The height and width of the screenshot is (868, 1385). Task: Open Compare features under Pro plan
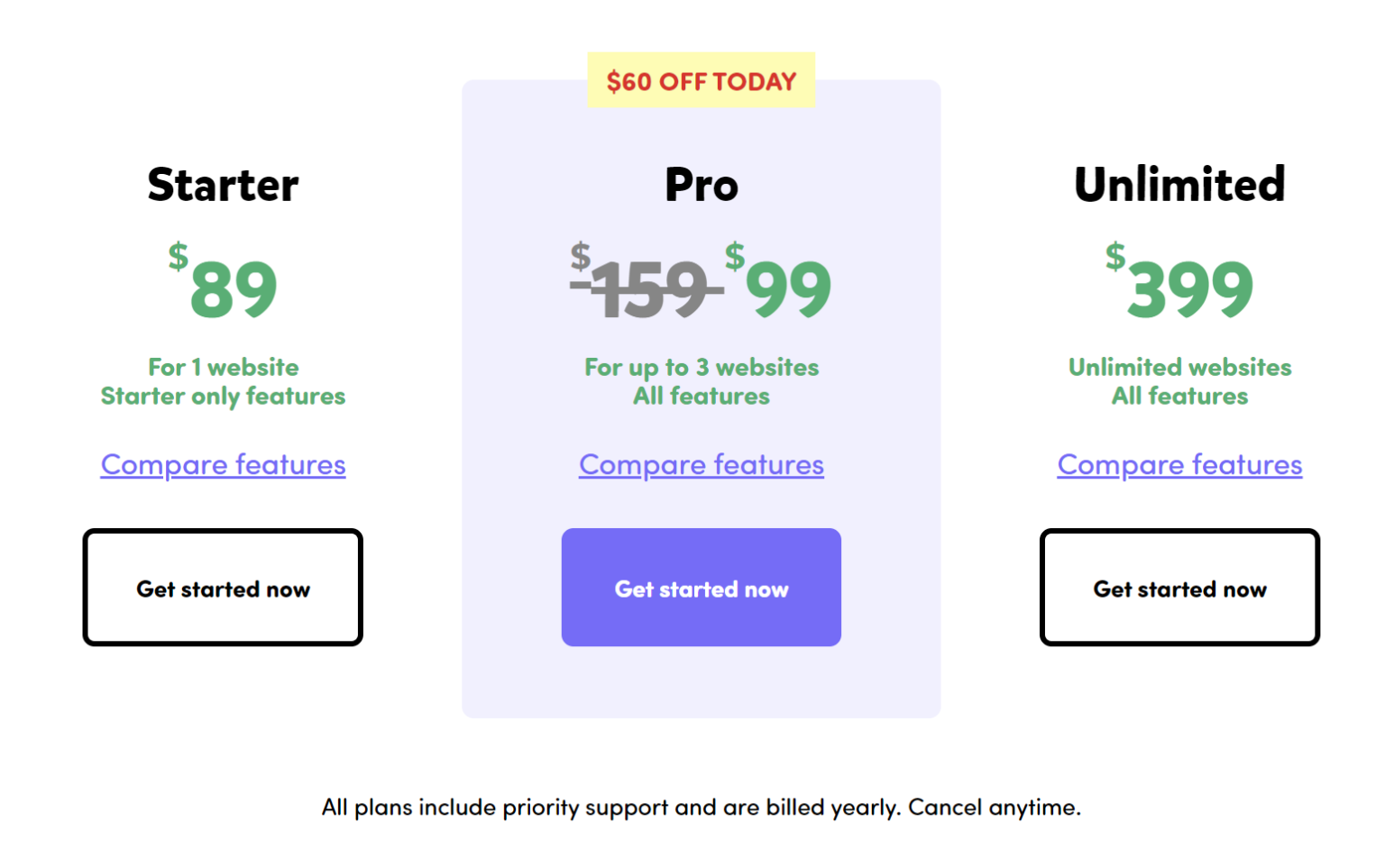701,464
